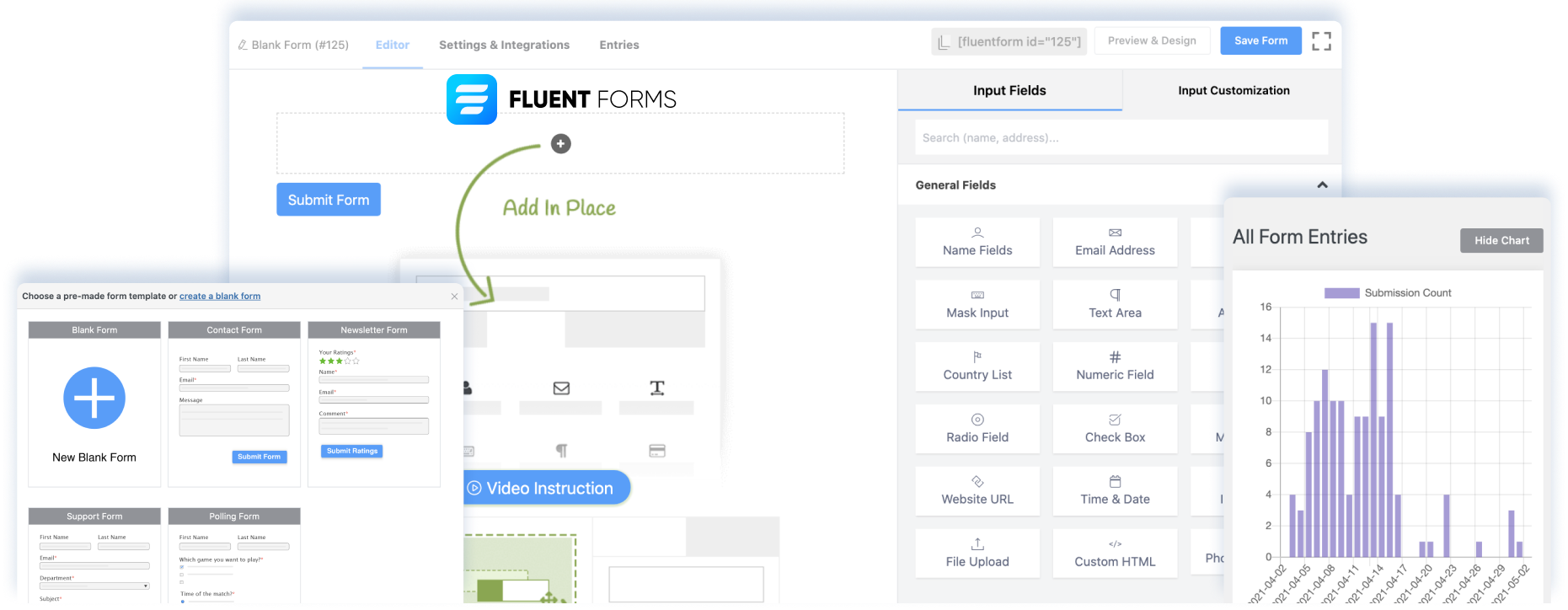The width and height of the screenshot is (1568, 610).
Task: Click the Submit Form button in editor
Action: coord(329,200)
